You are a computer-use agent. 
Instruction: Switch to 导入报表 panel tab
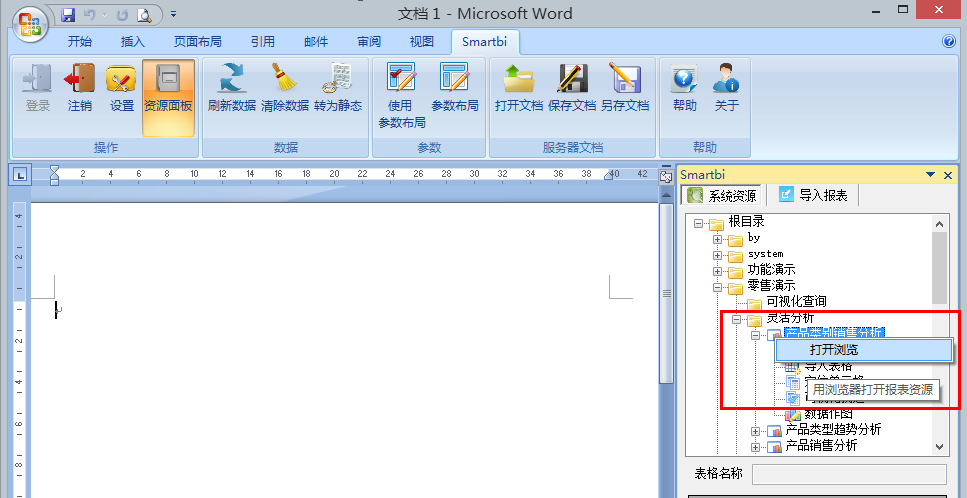click(x=813, y=195)
